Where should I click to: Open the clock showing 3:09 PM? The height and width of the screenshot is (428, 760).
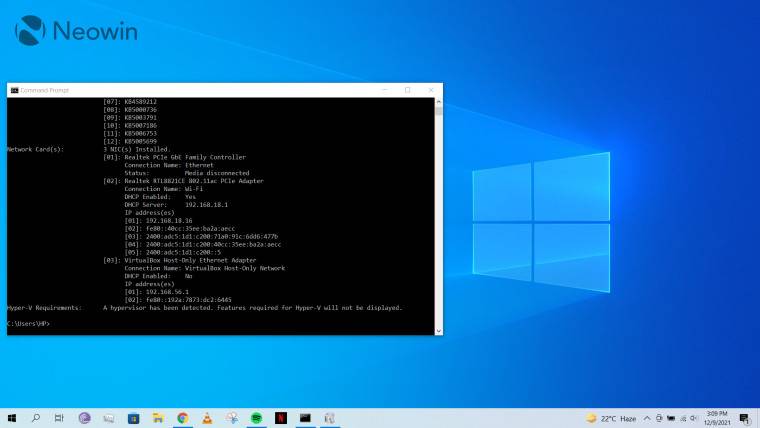point(716,418)
